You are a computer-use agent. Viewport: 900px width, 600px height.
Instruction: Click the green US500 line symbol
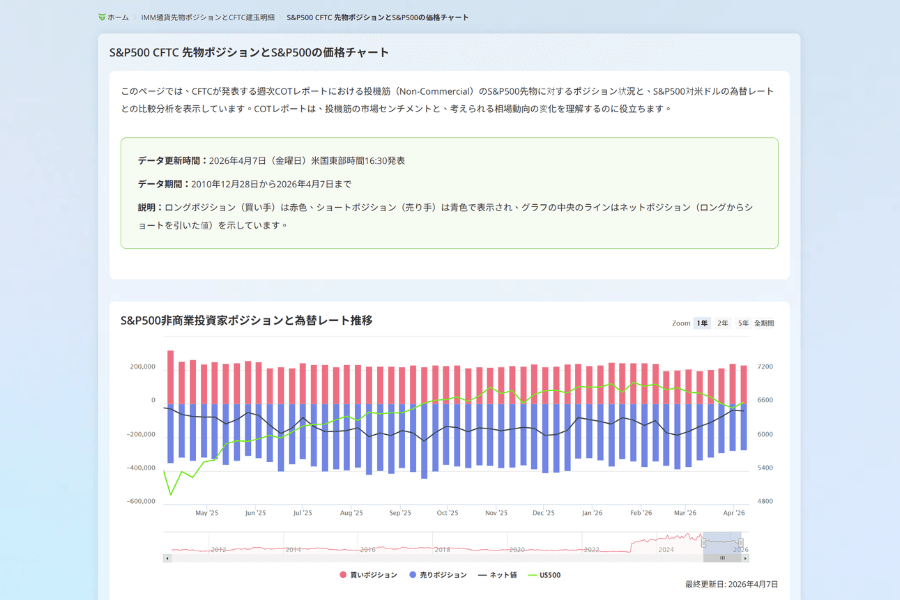[x=532, y=574]
